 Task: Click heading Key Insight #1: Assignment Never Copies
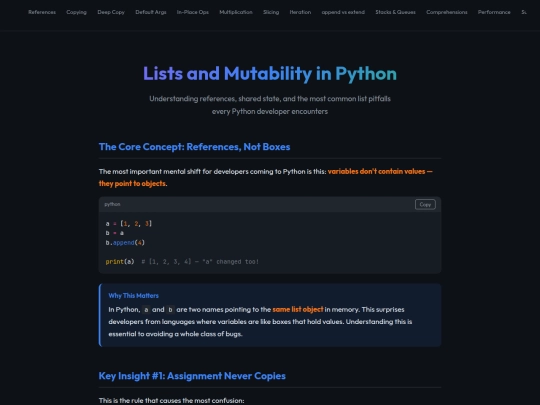pos(192,376)
